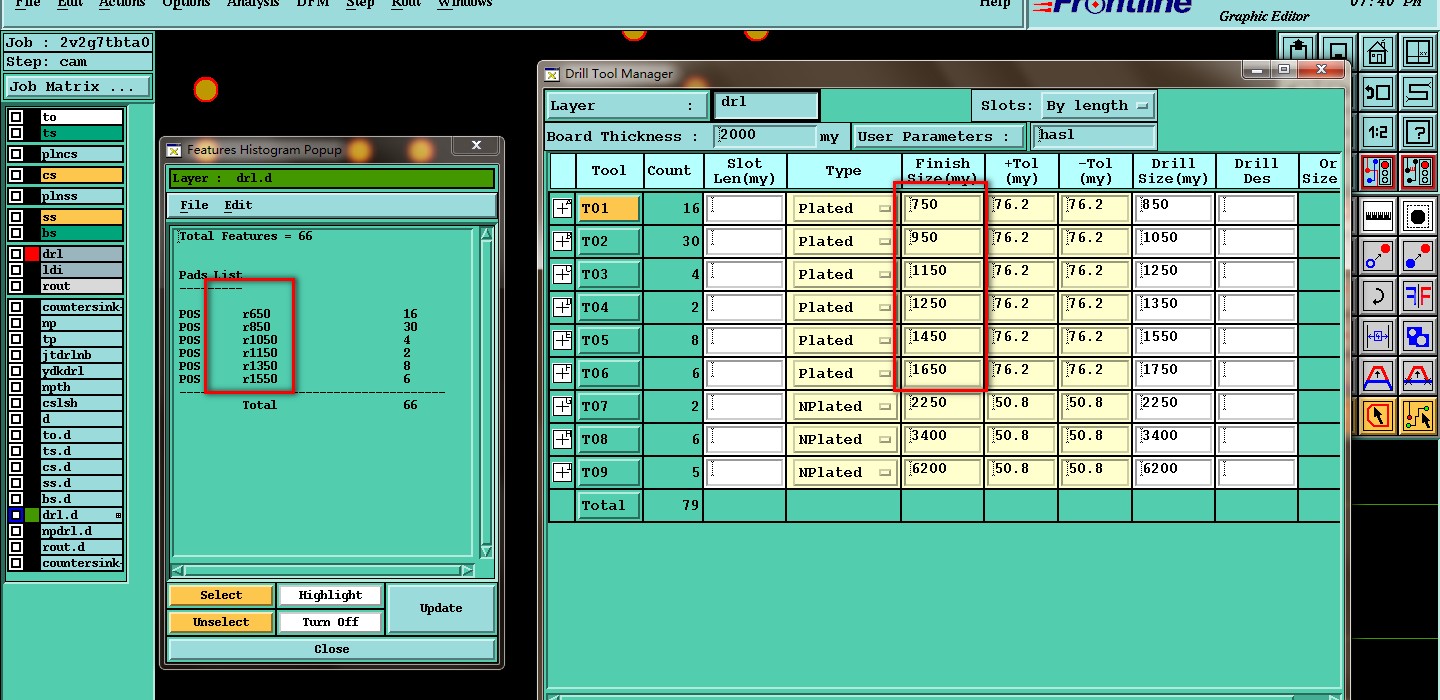Click the Highlight button
Screen dimensions: 1440x700
point(330,595)
